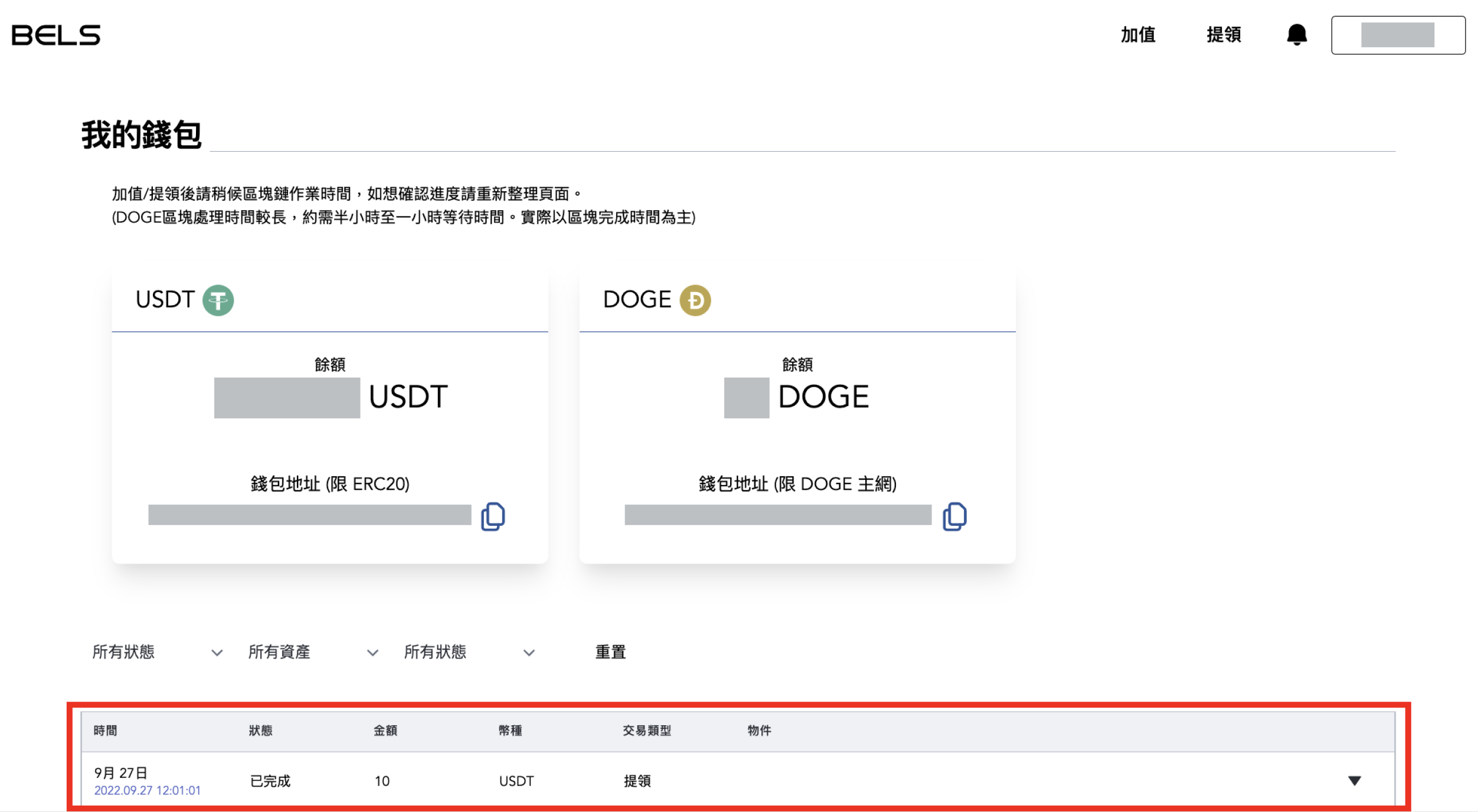The height and width of the screenshot is (812, 1478).
Task: Click the 金額 column header
Action: (385, 731)
